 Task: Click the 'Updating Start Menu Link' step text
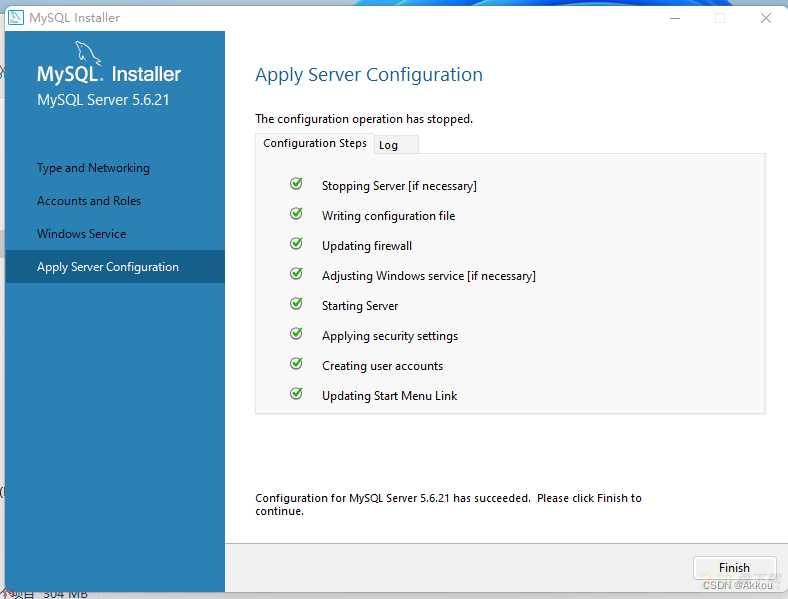click(x=389, y=396)
